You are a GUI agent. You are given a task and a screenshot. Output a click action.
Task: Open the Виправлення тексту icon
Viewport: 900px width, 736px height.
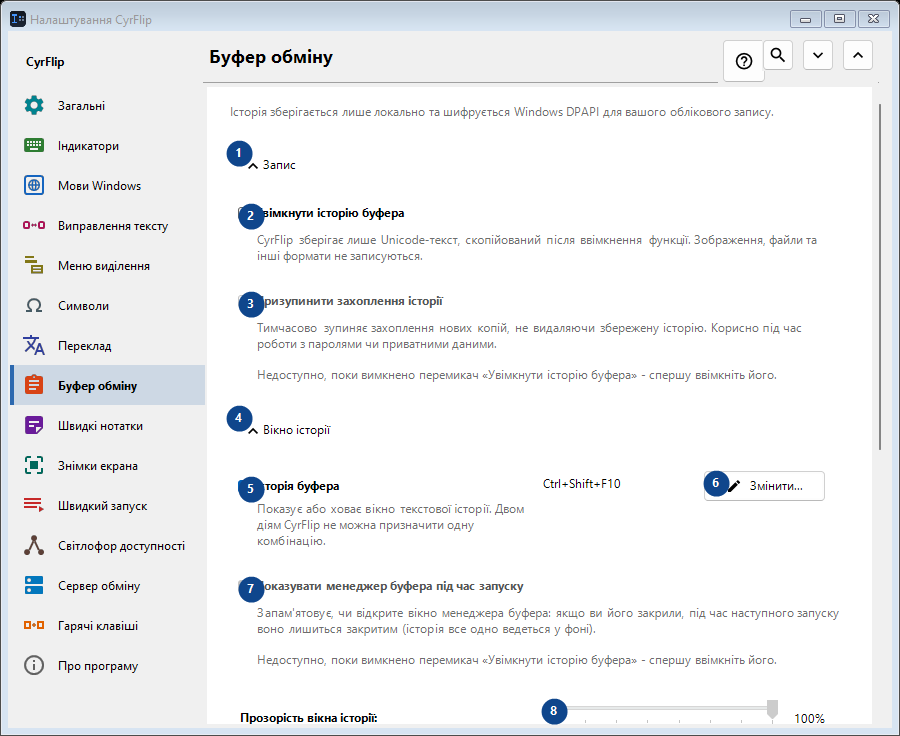click(34, 226)
